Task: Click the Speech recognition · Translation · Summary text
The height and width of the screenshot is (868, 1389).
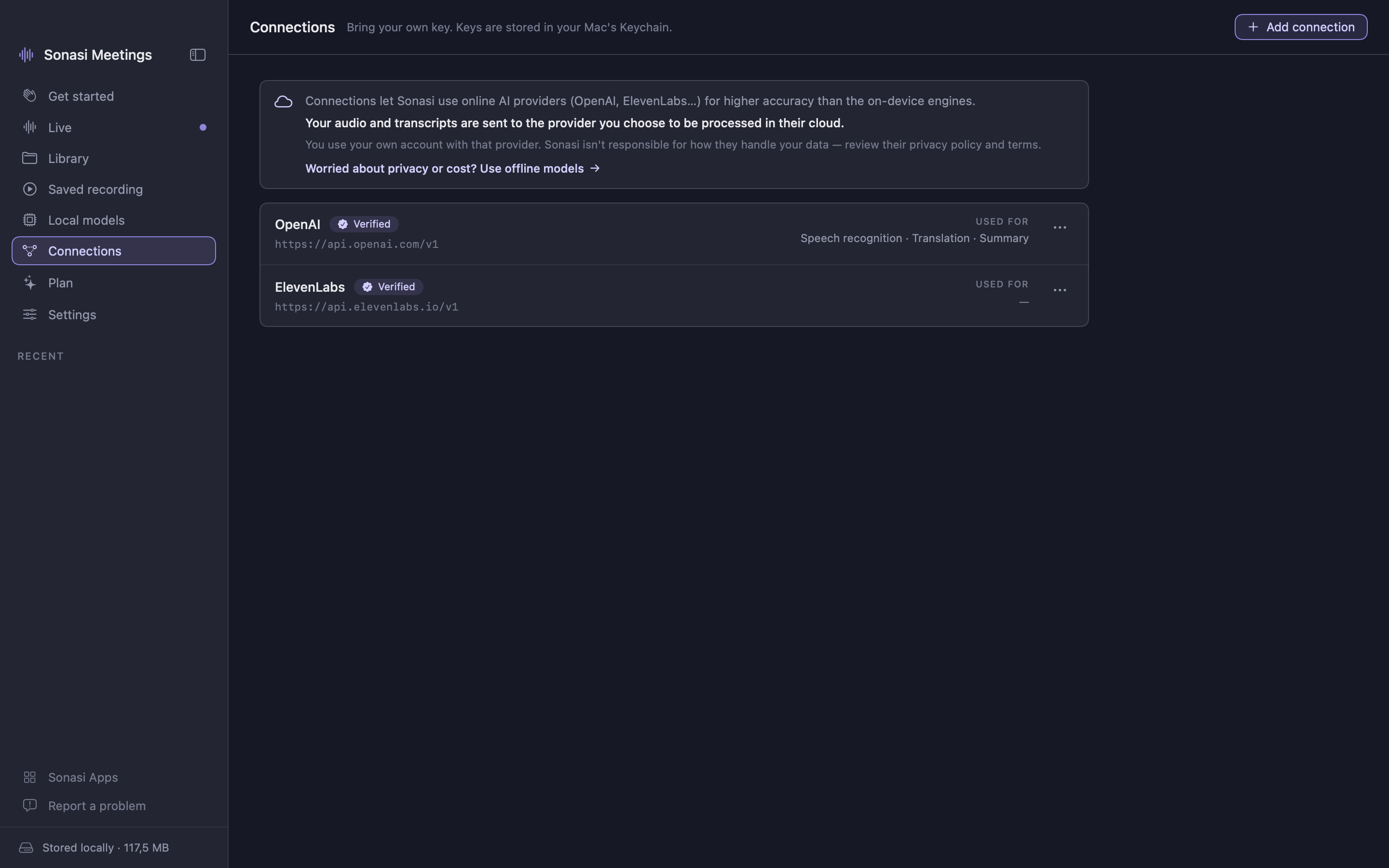Action: 914,238
